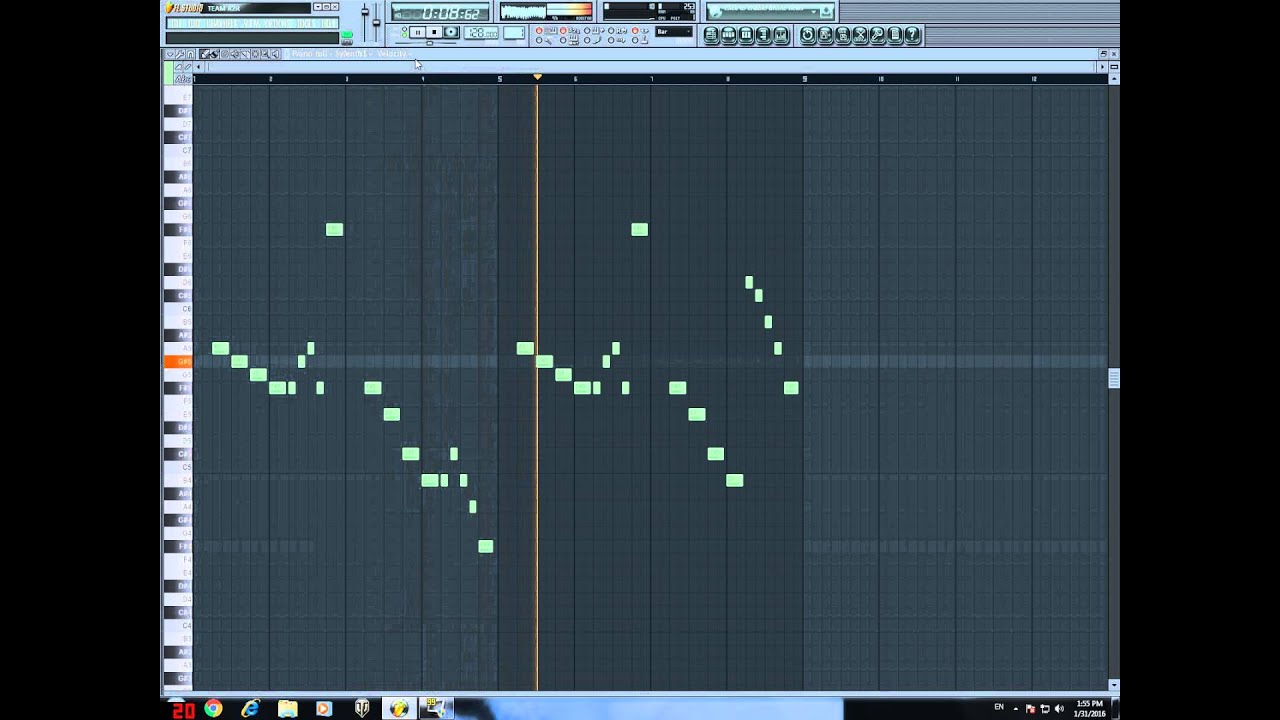1280x720 pixels.
Task: Open the OPTIONS menu
Action: (x=277, y=23)
